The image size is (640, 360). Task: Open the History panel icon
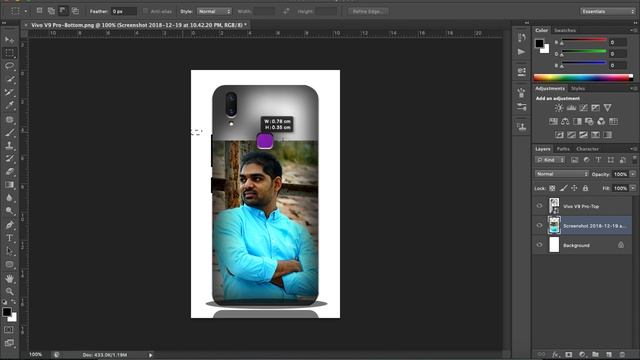(521, 38)
